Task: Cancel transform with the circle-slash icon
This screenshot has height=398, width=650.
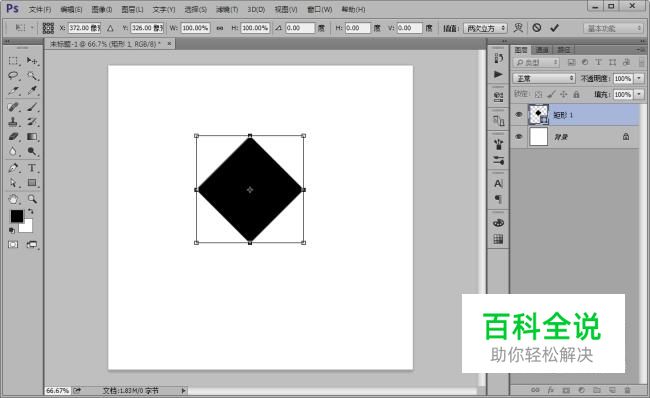Action: 537,28
